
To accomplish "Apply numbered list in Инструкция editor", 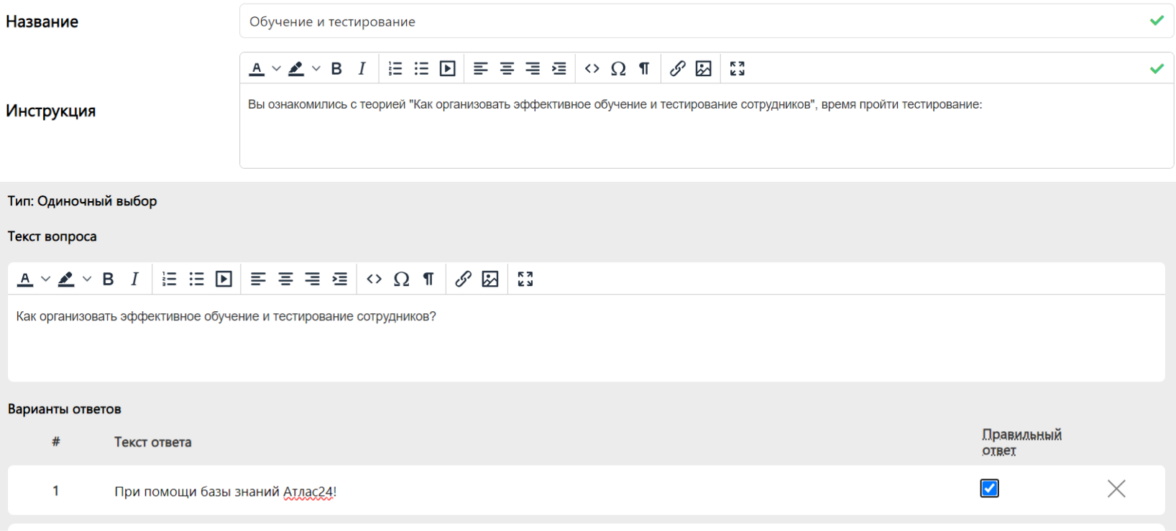I will pyautogui.click(x=395, y=69).
